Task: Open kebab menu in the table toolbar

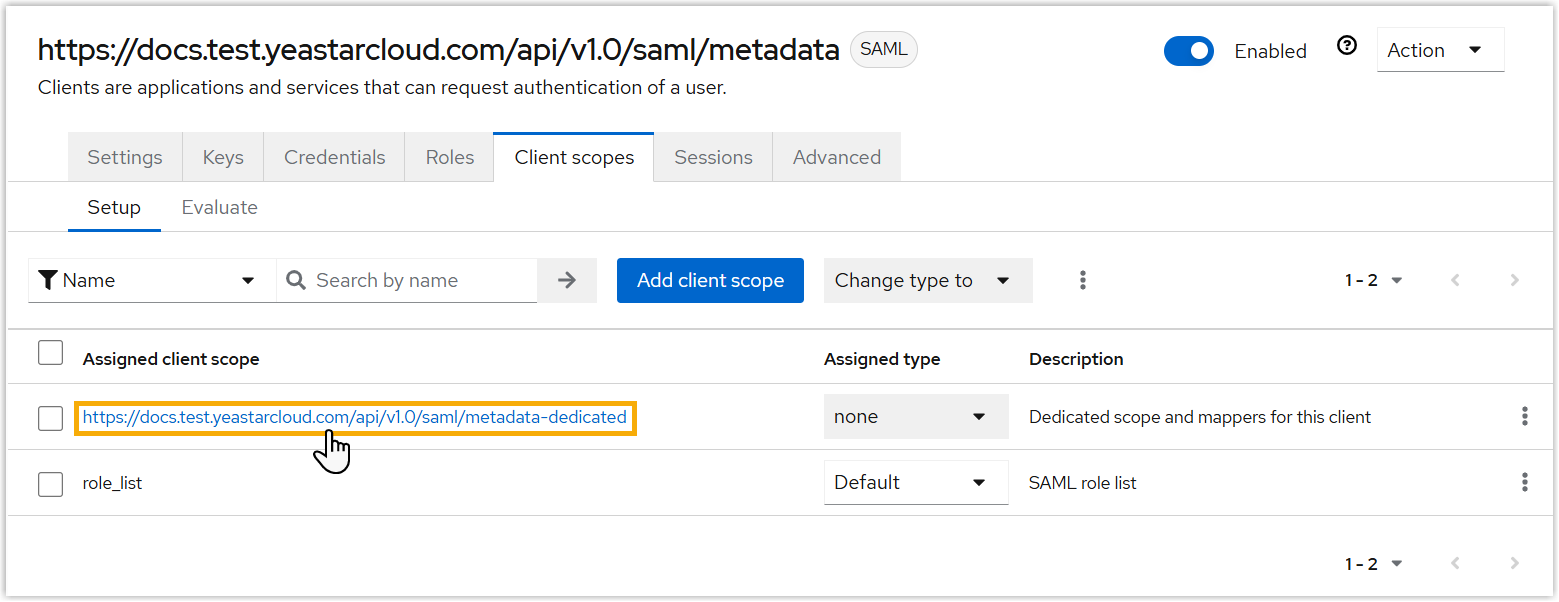Action: pyautogui.click(x=1083, y=280)
